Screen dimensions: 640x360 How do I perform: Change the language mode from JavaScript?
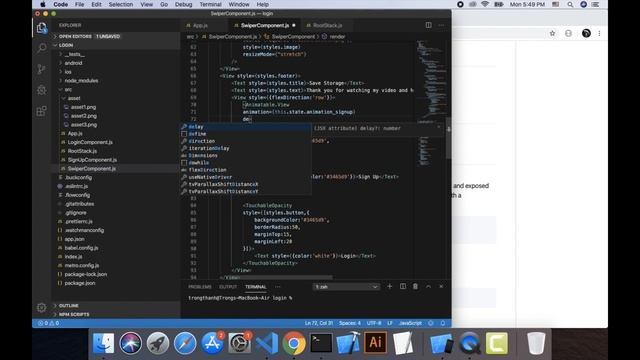410,323
